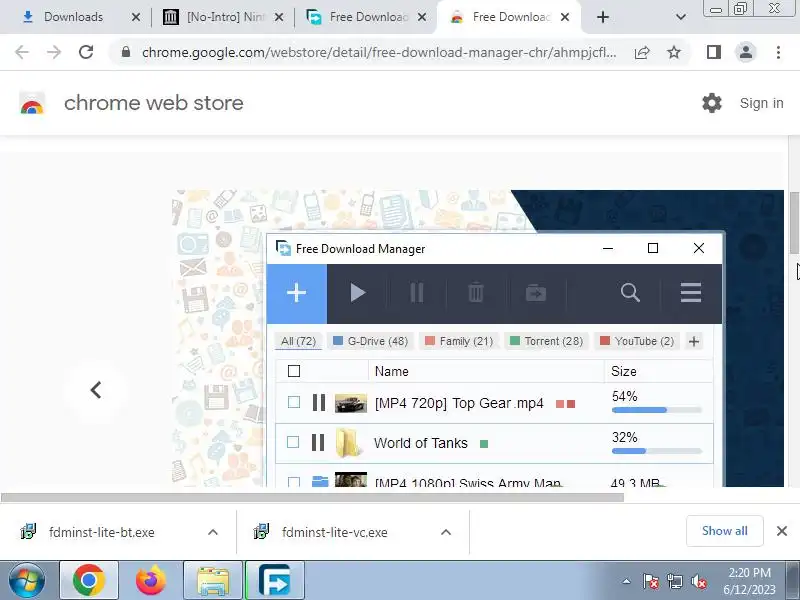Reload the current page
800x600 pixels.
[86, 52]
